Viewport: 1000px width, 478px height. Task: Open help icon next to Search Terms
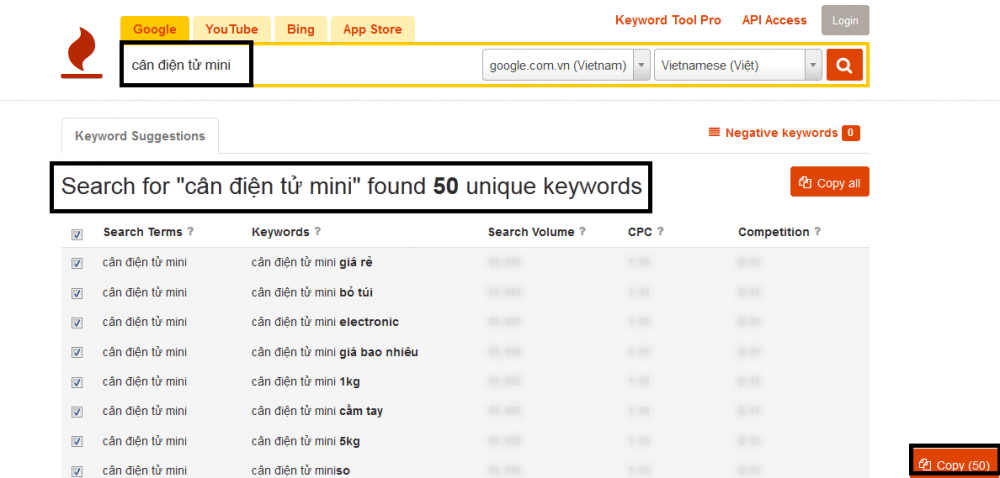tap(190, 231)
